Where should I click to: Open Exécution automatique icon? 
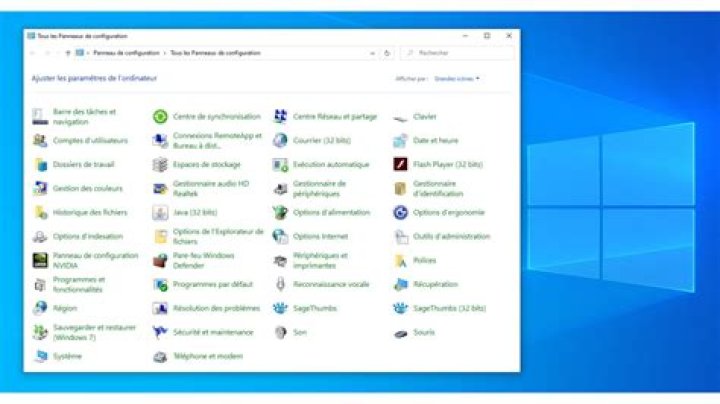coord(280,164)
